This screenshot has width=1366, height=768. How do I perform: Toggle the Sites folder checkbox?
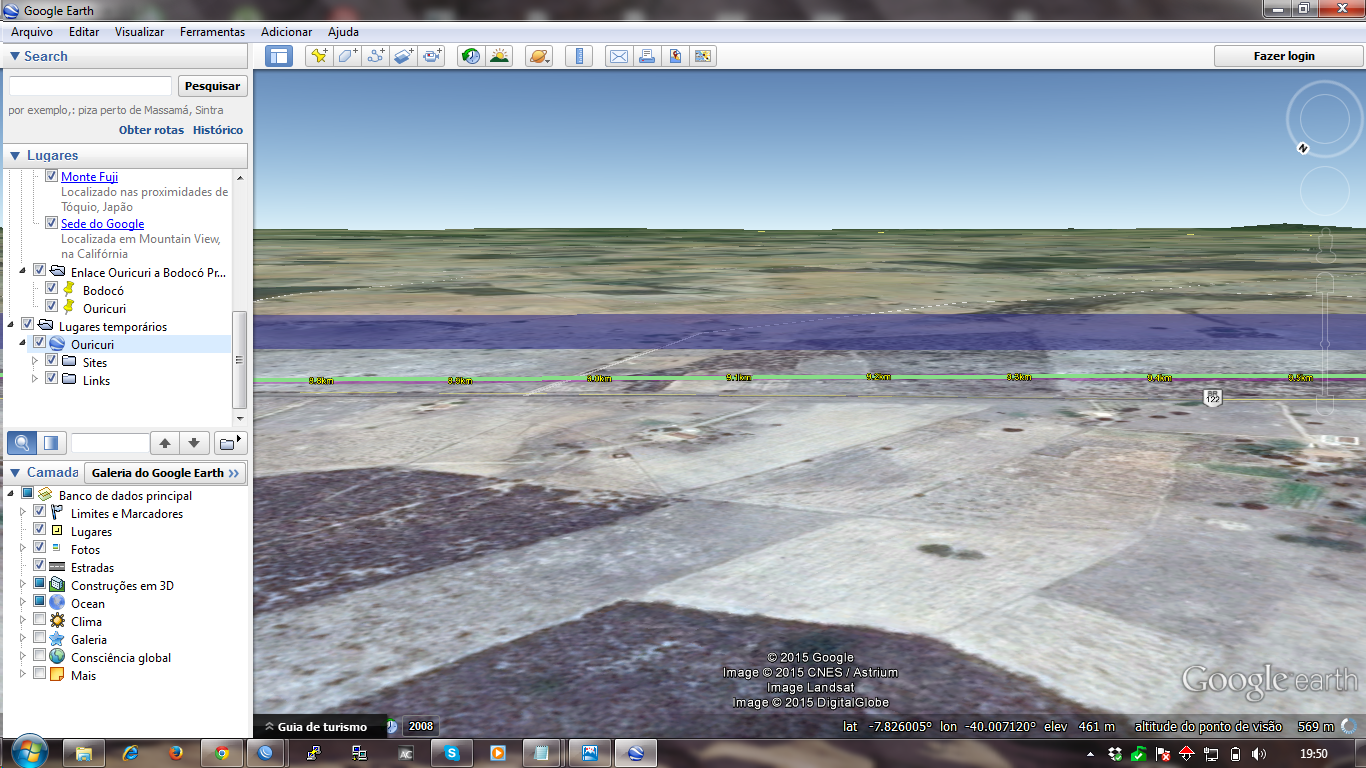52,361
